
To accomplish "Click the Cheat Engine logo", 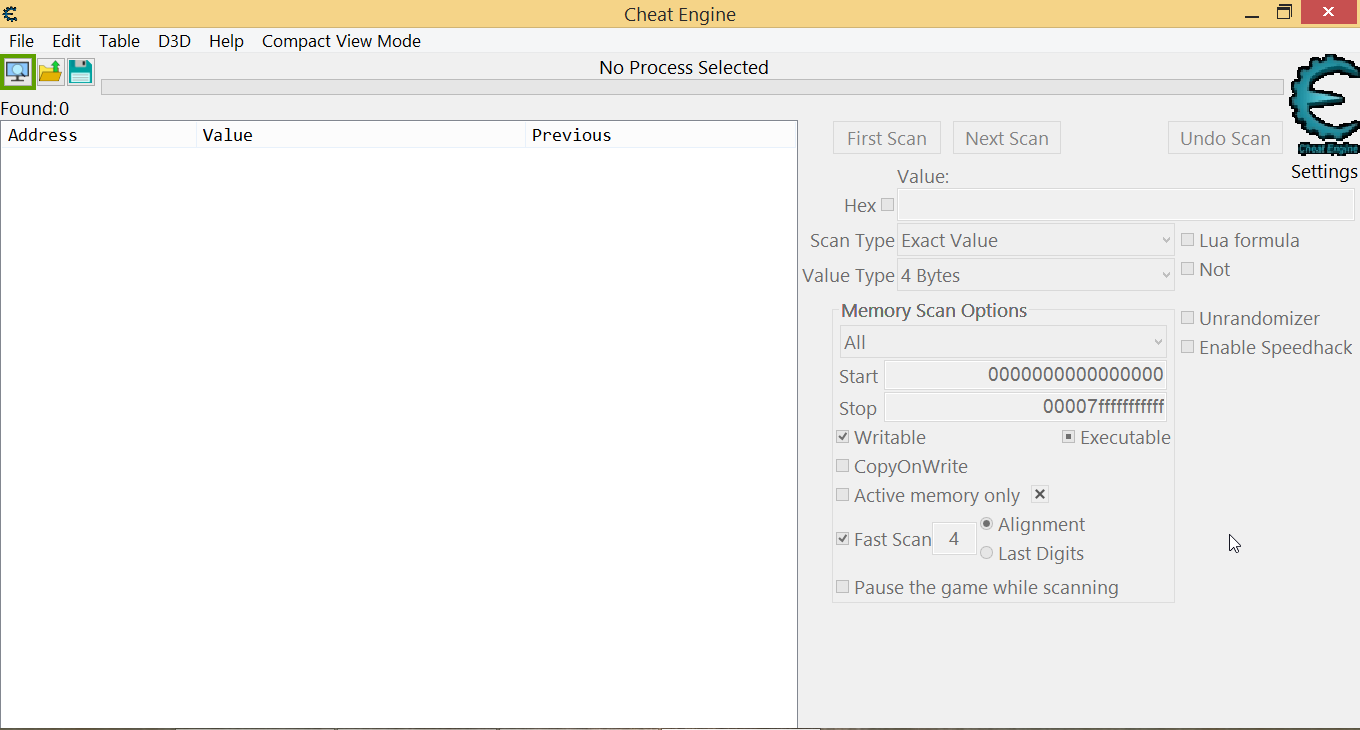I will pyautogui.click(x=1323, y=106).
